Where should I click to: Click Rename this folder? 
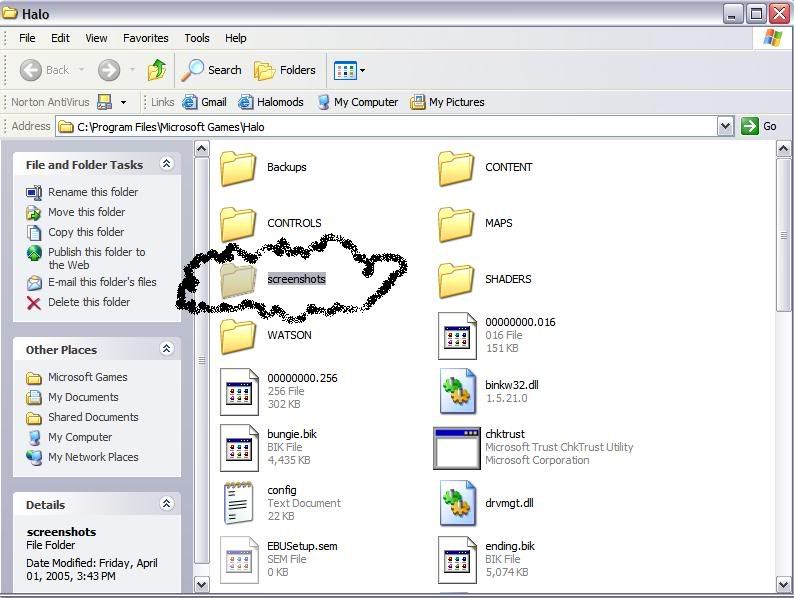[x=82, y=192]
